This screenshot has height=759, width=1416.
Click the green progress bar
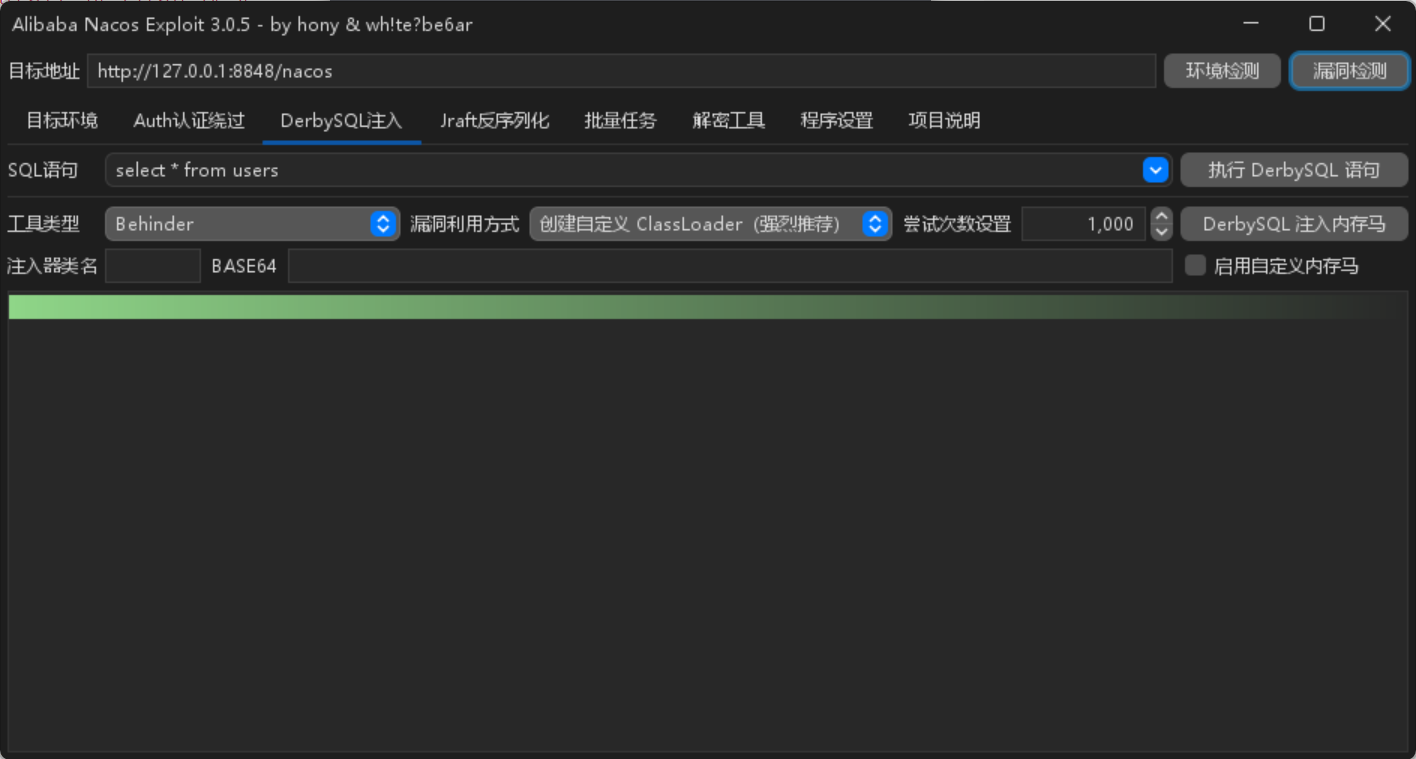click(x=708, y=307)
